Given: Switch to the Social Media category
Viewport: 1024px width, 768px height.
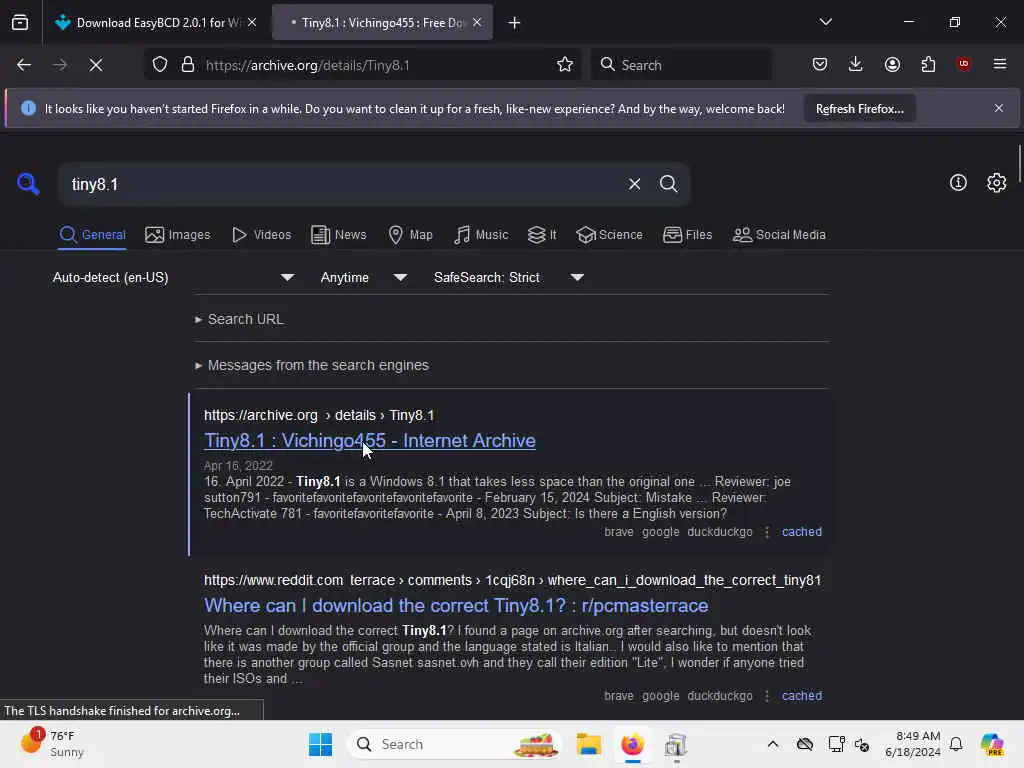Looking at the screenshot, I should click(x=779, y=234).
